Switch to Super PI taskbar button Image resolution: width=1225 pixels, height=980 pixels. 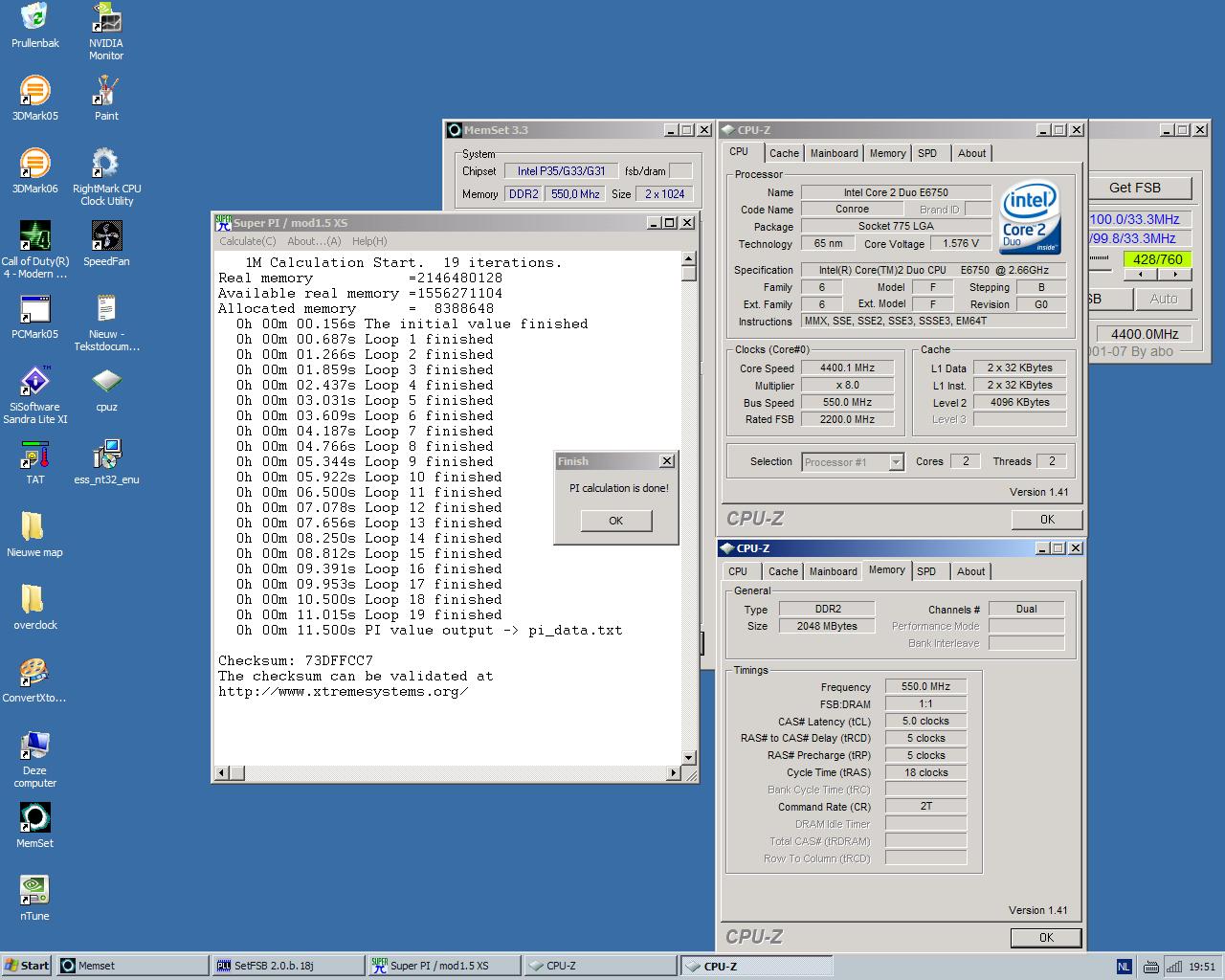click(444, 966)
